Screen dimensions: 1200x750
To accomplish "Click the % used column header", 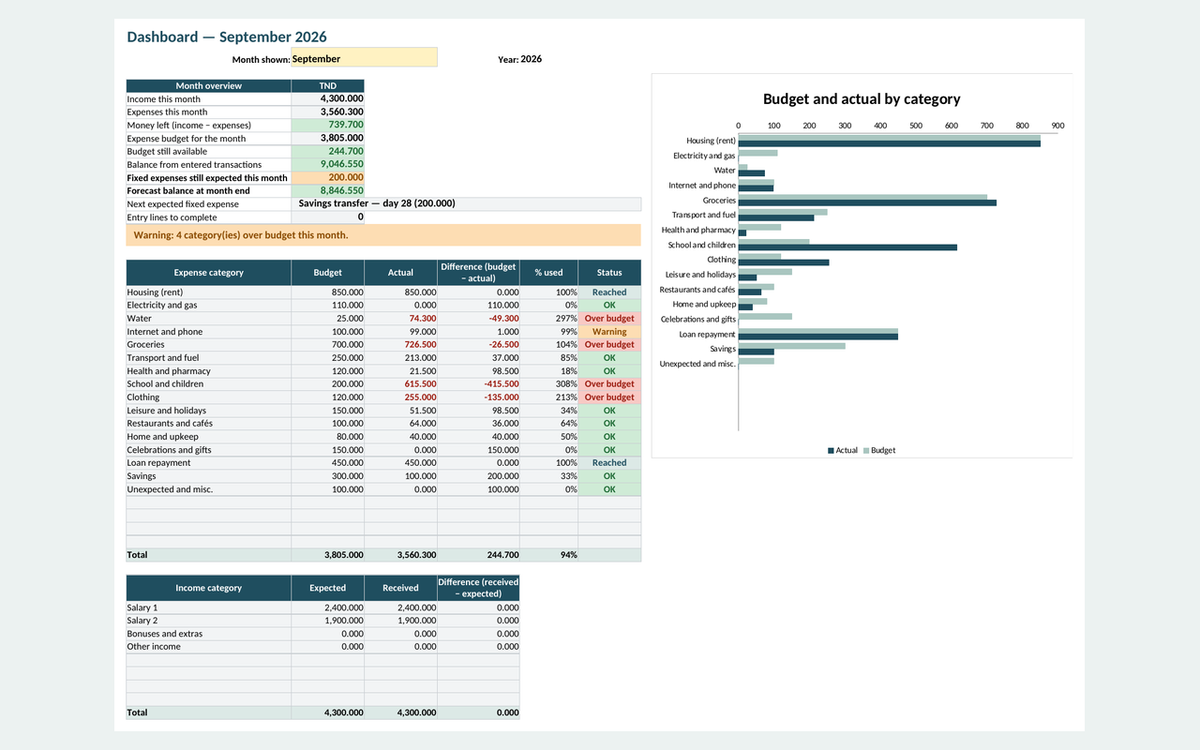I will click(549, 272).
